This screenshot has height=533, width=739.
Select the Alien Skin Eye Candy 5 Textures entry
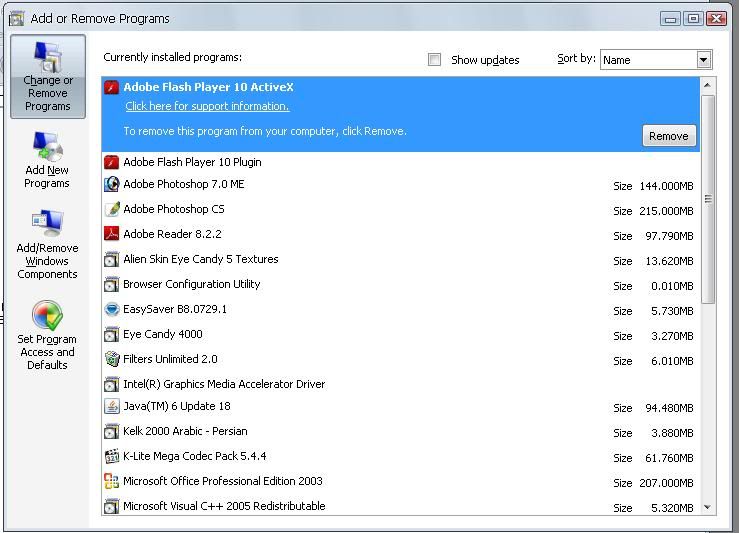(200, 260)
